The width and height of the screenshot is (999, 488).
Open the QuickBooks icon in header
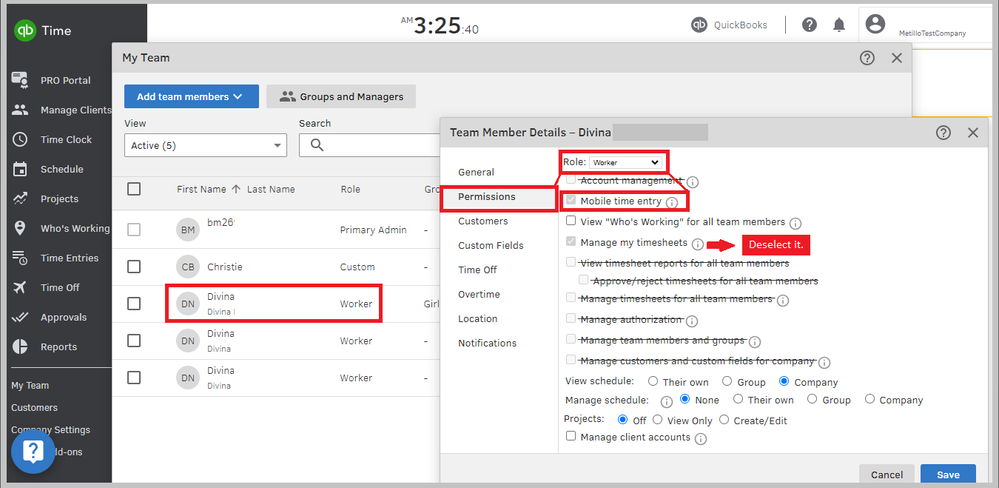[700, 25]
